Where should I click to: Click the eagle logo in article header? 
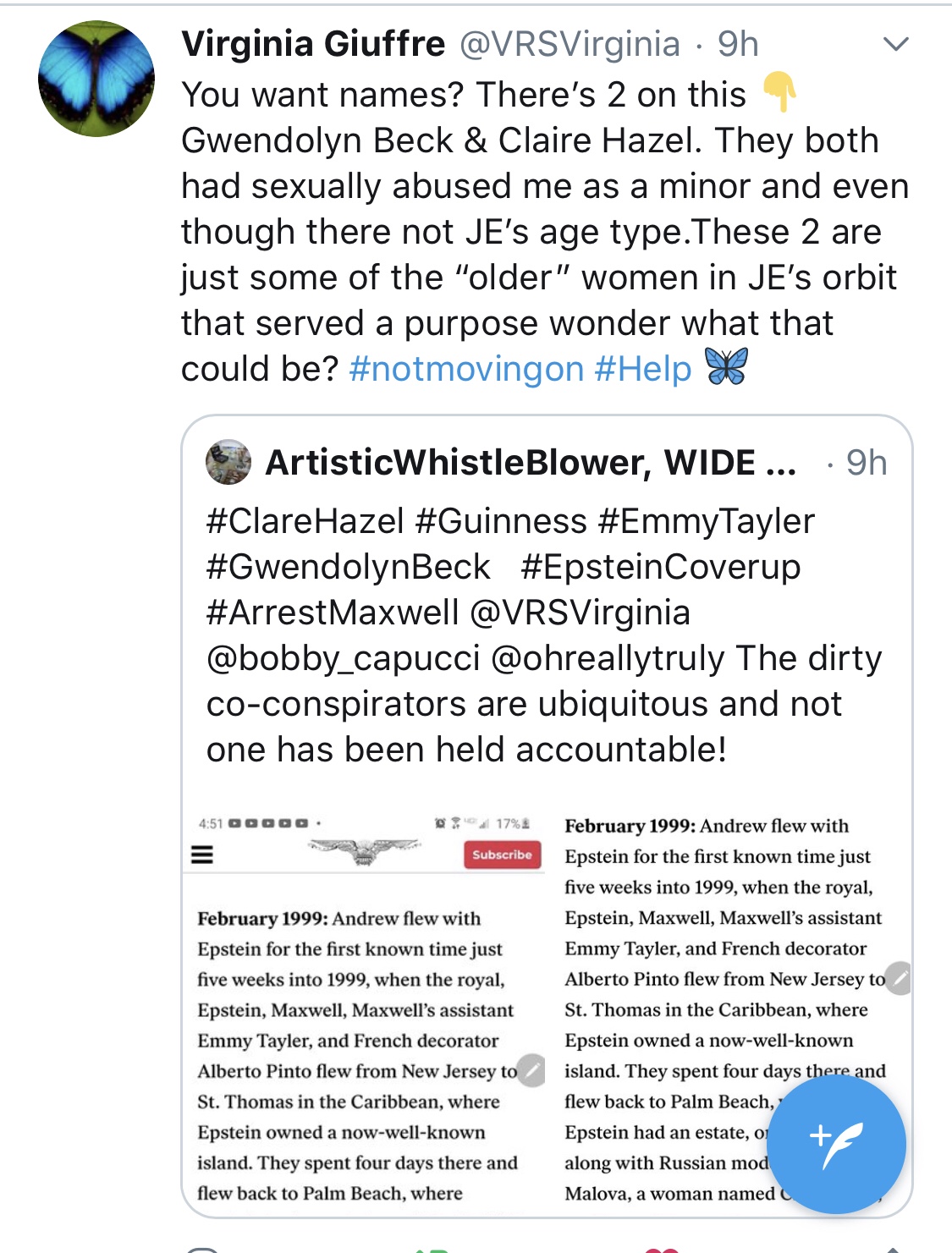coord(364,850)
